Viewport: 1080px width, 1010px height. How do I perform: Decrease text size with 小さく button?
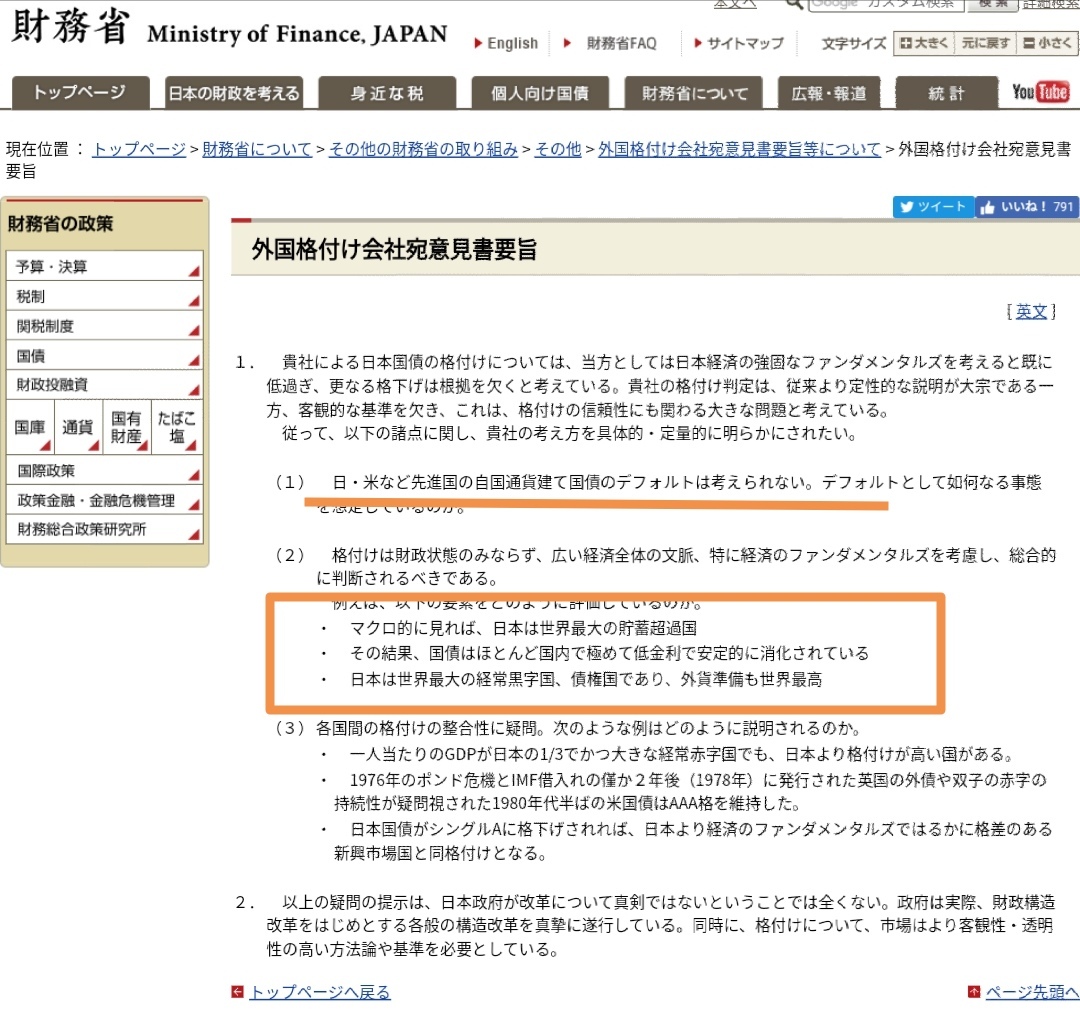[x=1047, y=43]
